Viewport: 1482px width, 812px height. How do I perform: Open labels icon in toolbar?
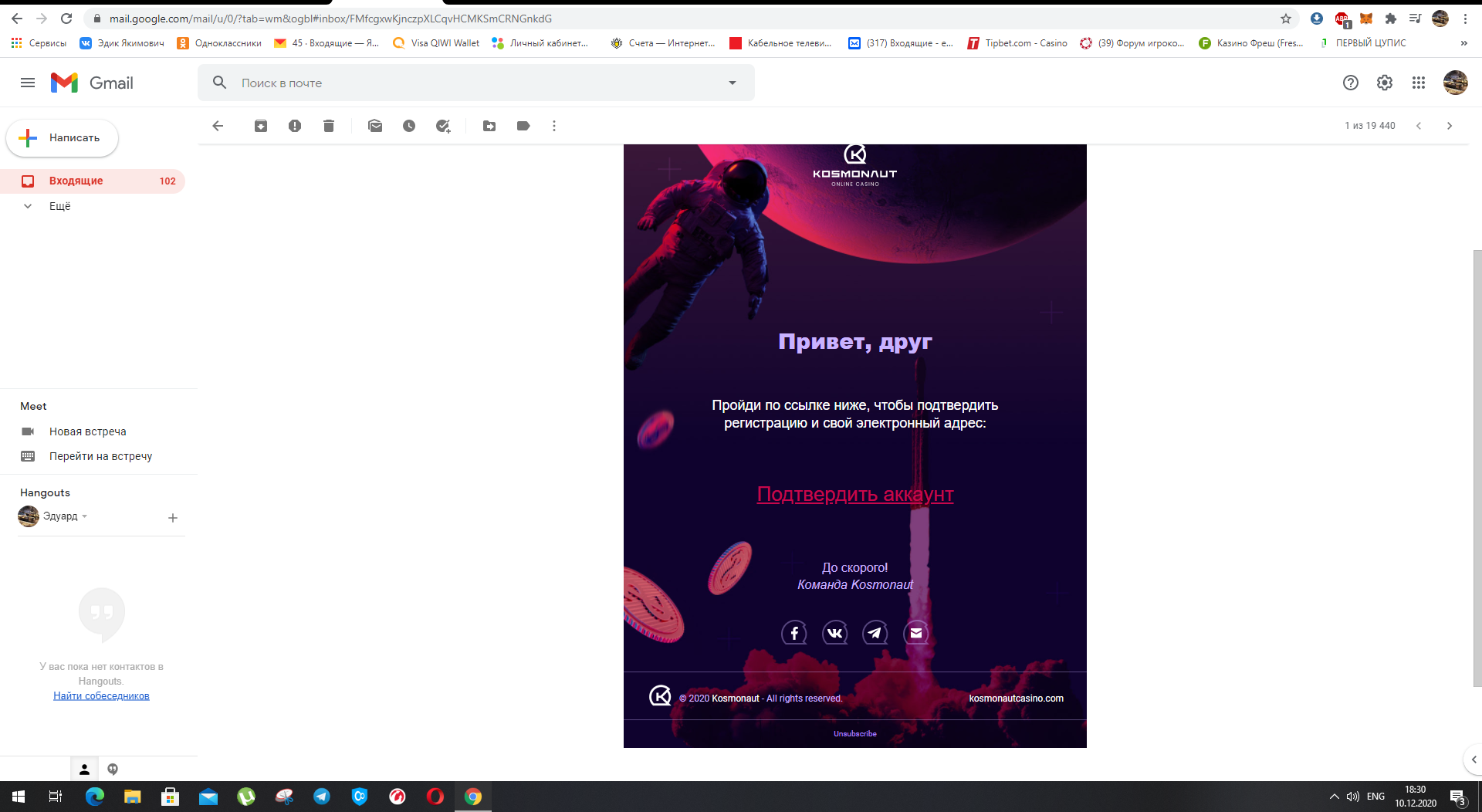(x=523, y=126)
